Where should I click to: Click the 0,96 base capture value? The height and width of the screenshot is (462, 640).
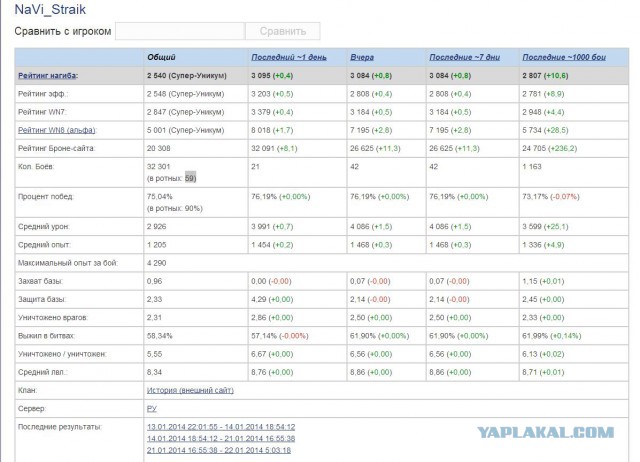(x=155, y=281)
